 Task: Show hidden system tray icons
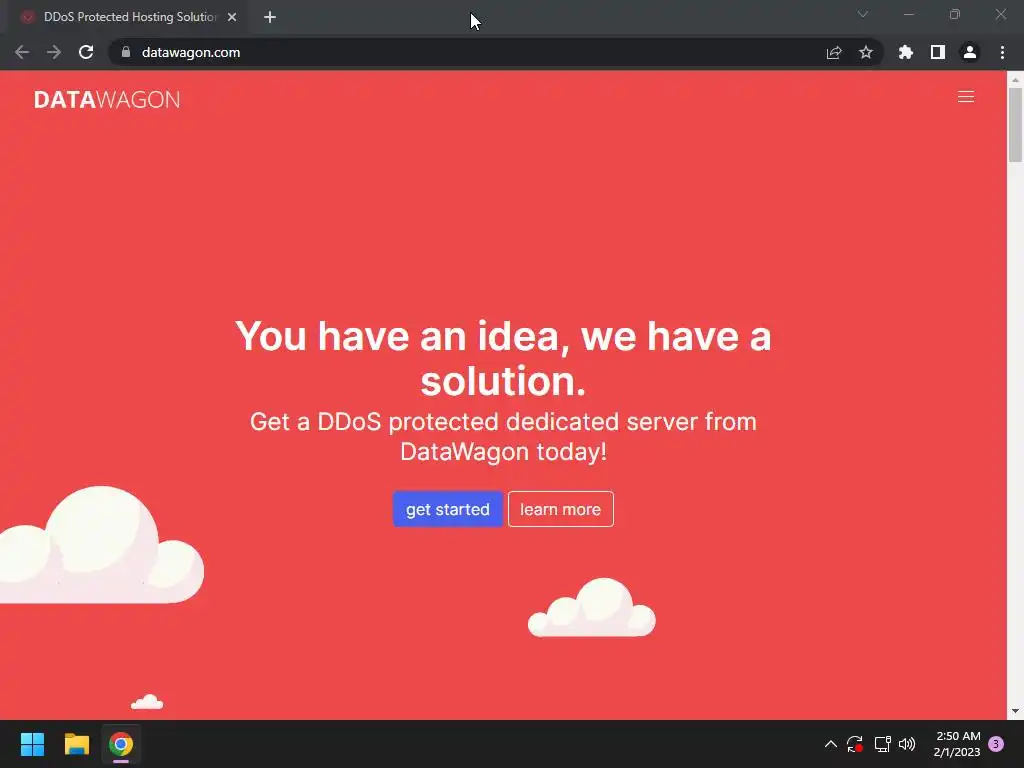831,744
